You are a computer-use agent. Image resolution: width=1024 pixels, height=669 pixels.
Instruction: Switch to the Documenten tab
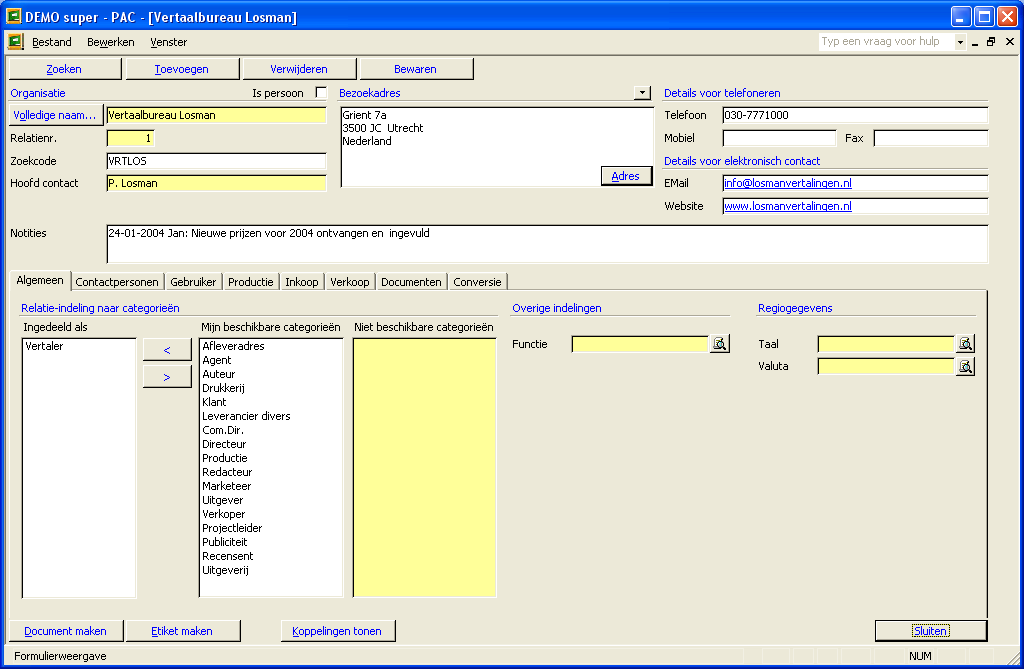[x=411, y=282]
